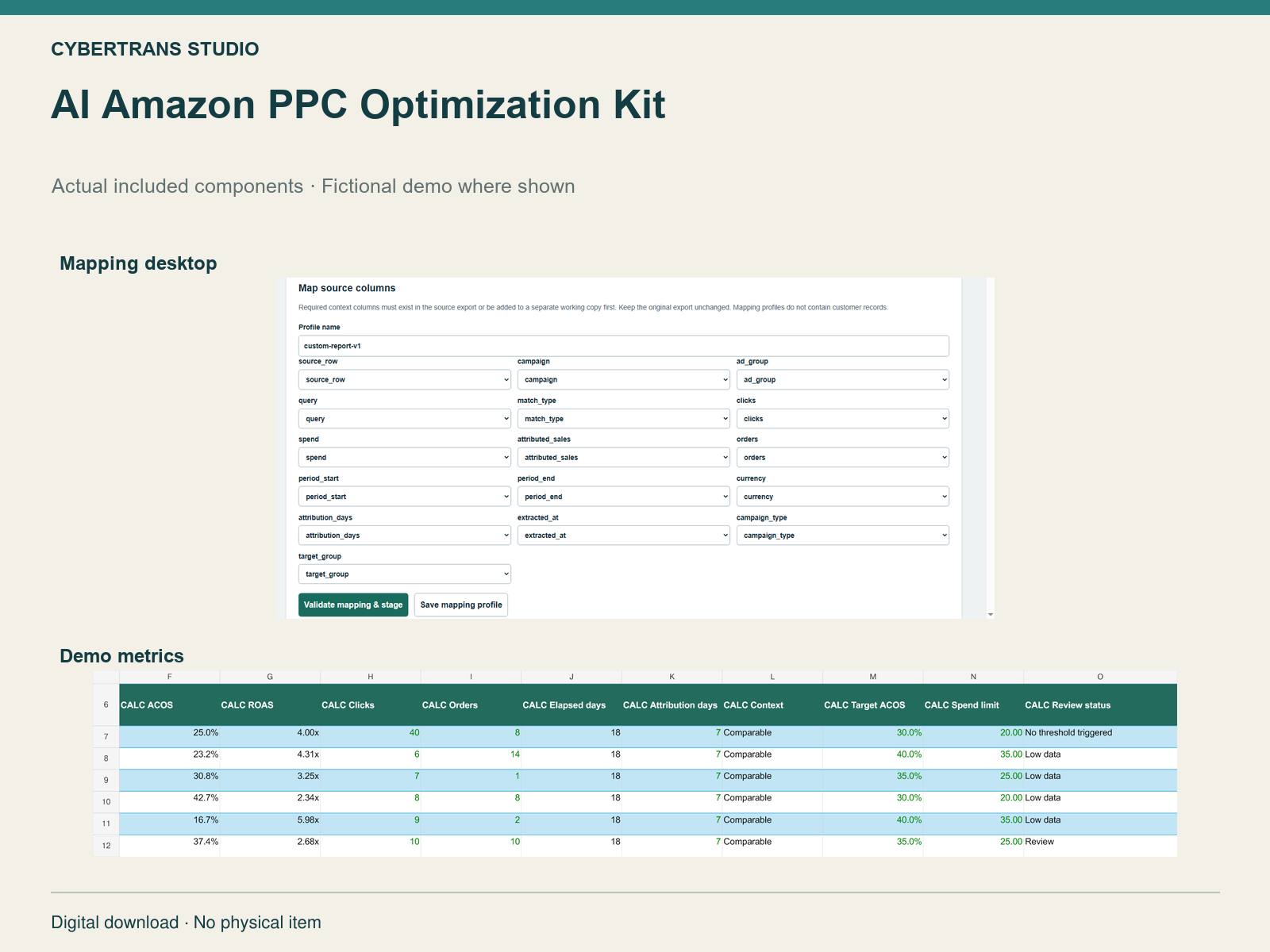Expand the clicks dropdown

click(843, 418)
